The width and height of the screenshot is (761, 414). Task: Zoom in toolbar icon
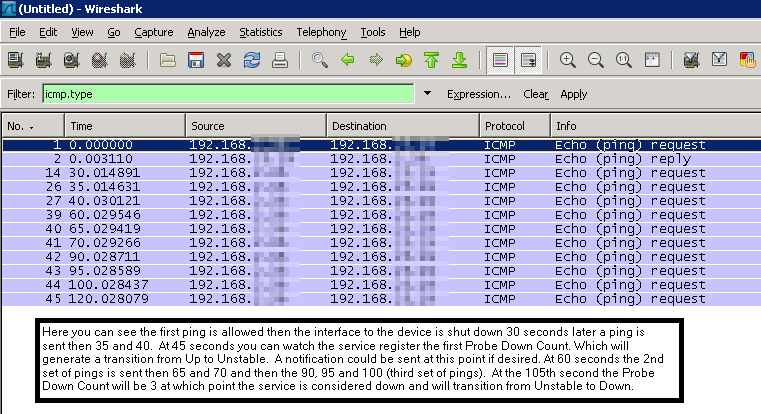pyautogui.click(x=567, y=60)
